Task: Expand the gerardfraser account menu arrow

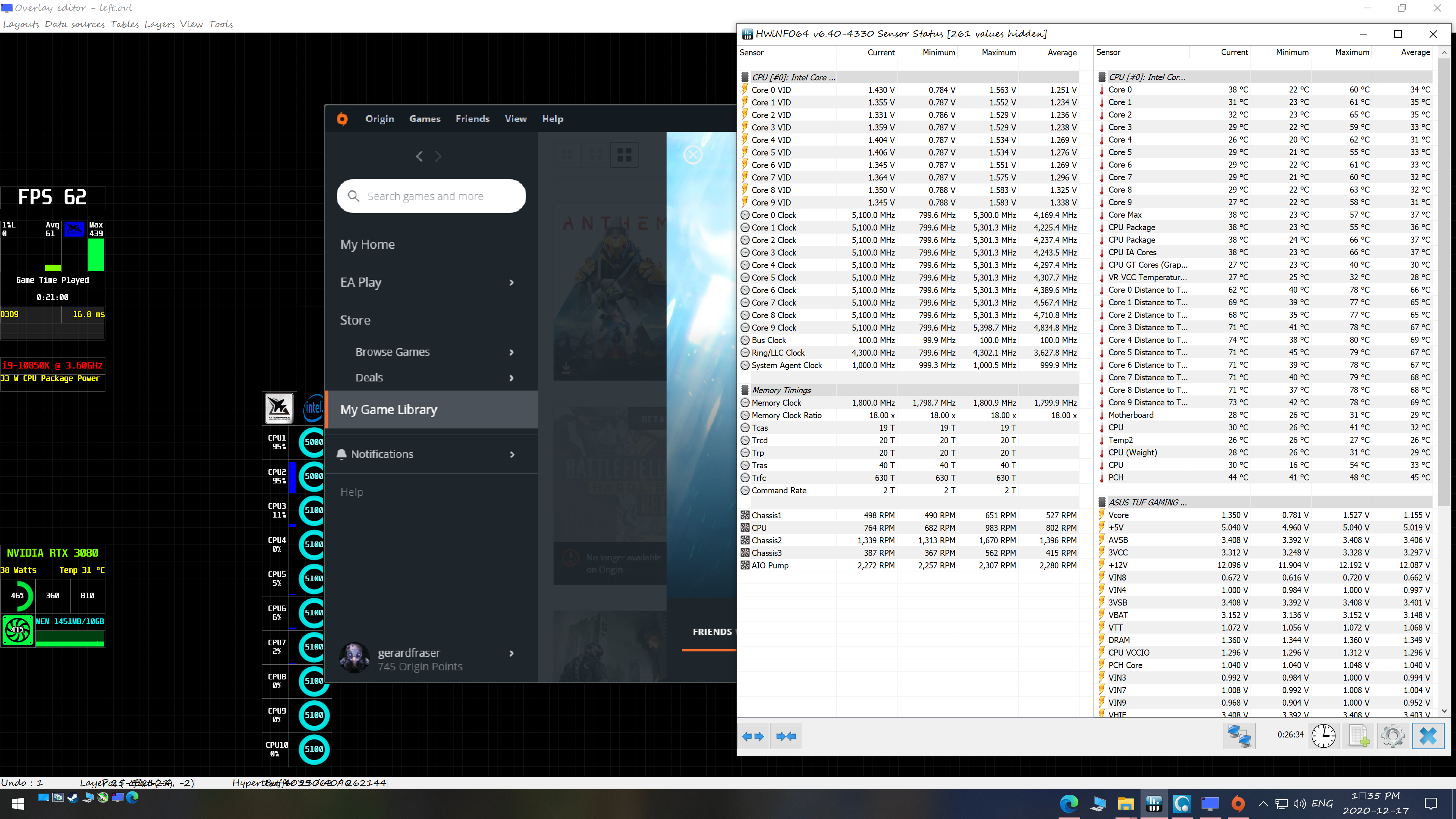Action: point(511,653)
